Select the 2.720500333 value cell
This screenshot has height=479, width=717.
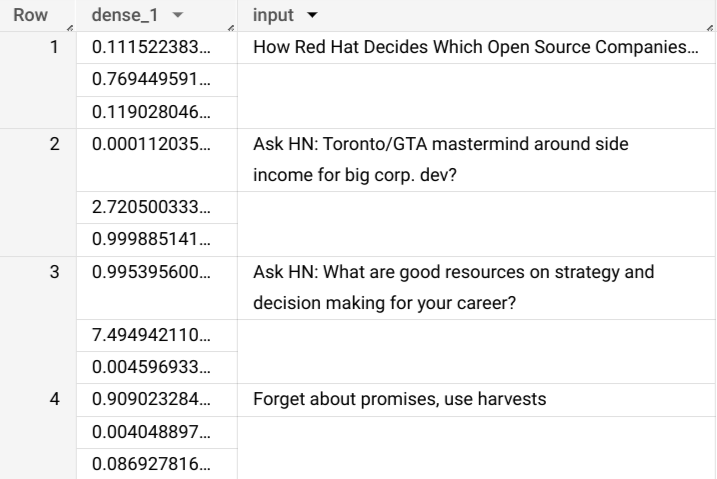tap(150, 208)
